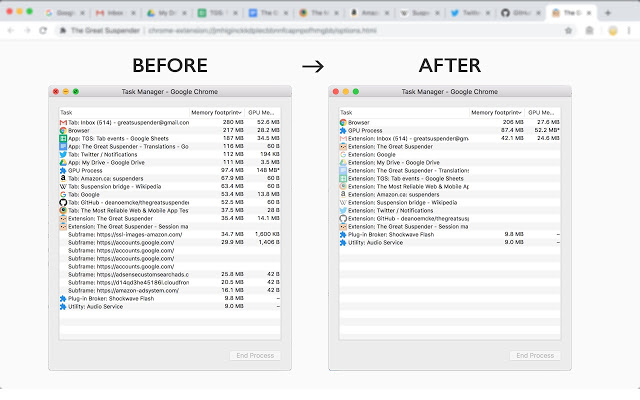This screenshot has height=400, width=640.
Task: Click 206 MB memory value in After window
Action: [513, 122]
